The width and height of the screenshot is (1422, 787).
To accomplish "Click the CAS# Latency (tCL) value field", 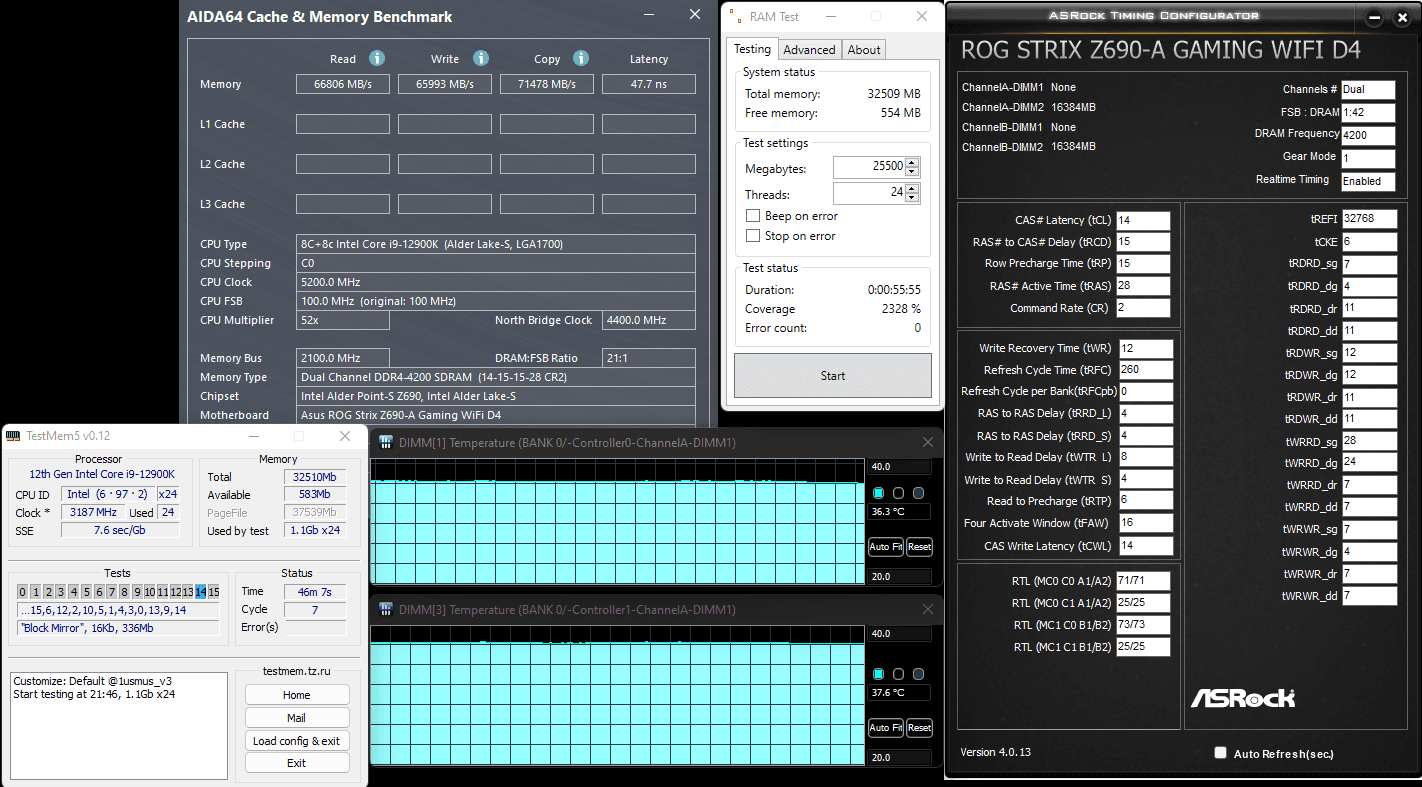I will [x=1143, y=220].
